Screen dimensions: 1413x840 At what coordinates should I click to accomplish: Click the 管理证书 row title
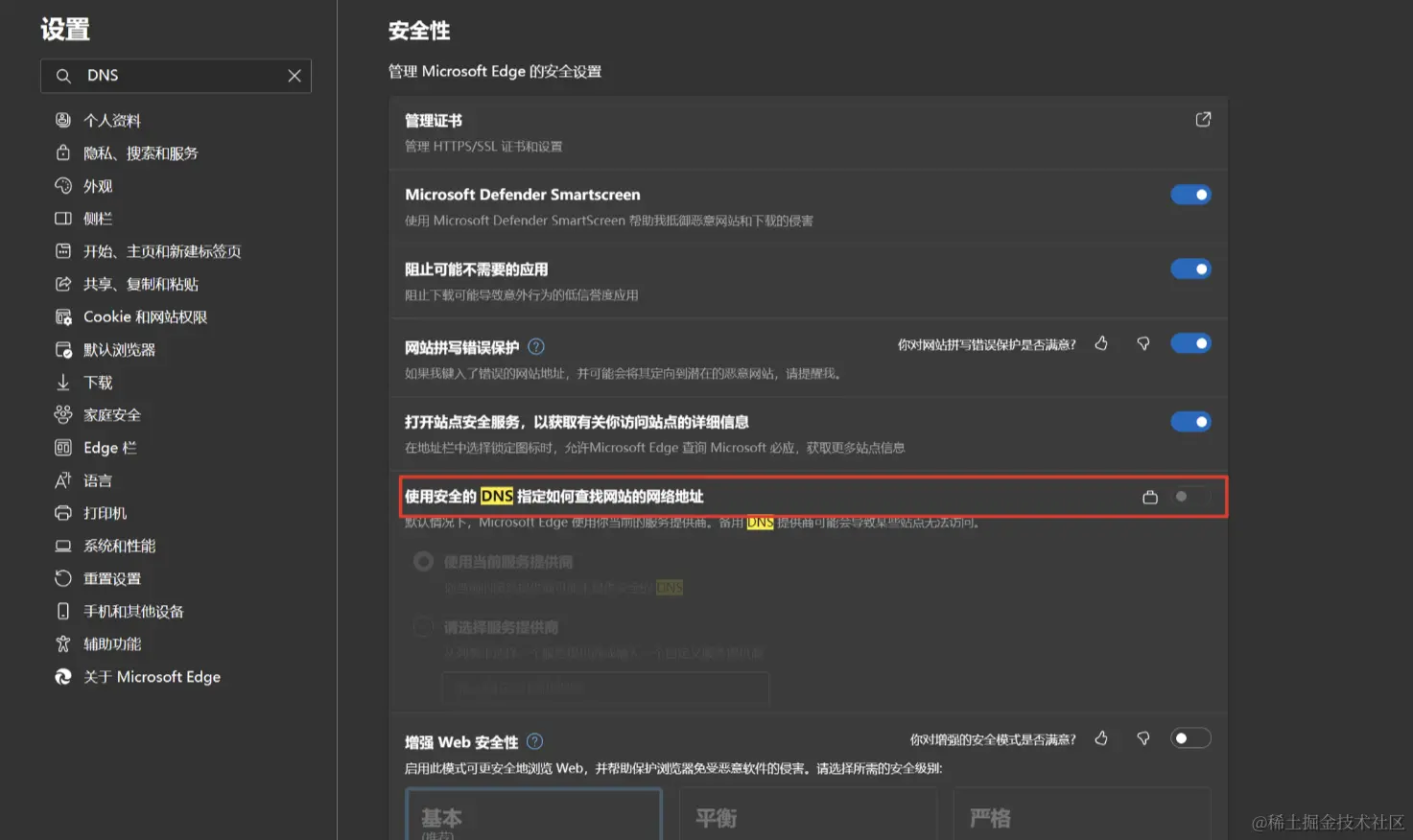[x=434, y=121]
